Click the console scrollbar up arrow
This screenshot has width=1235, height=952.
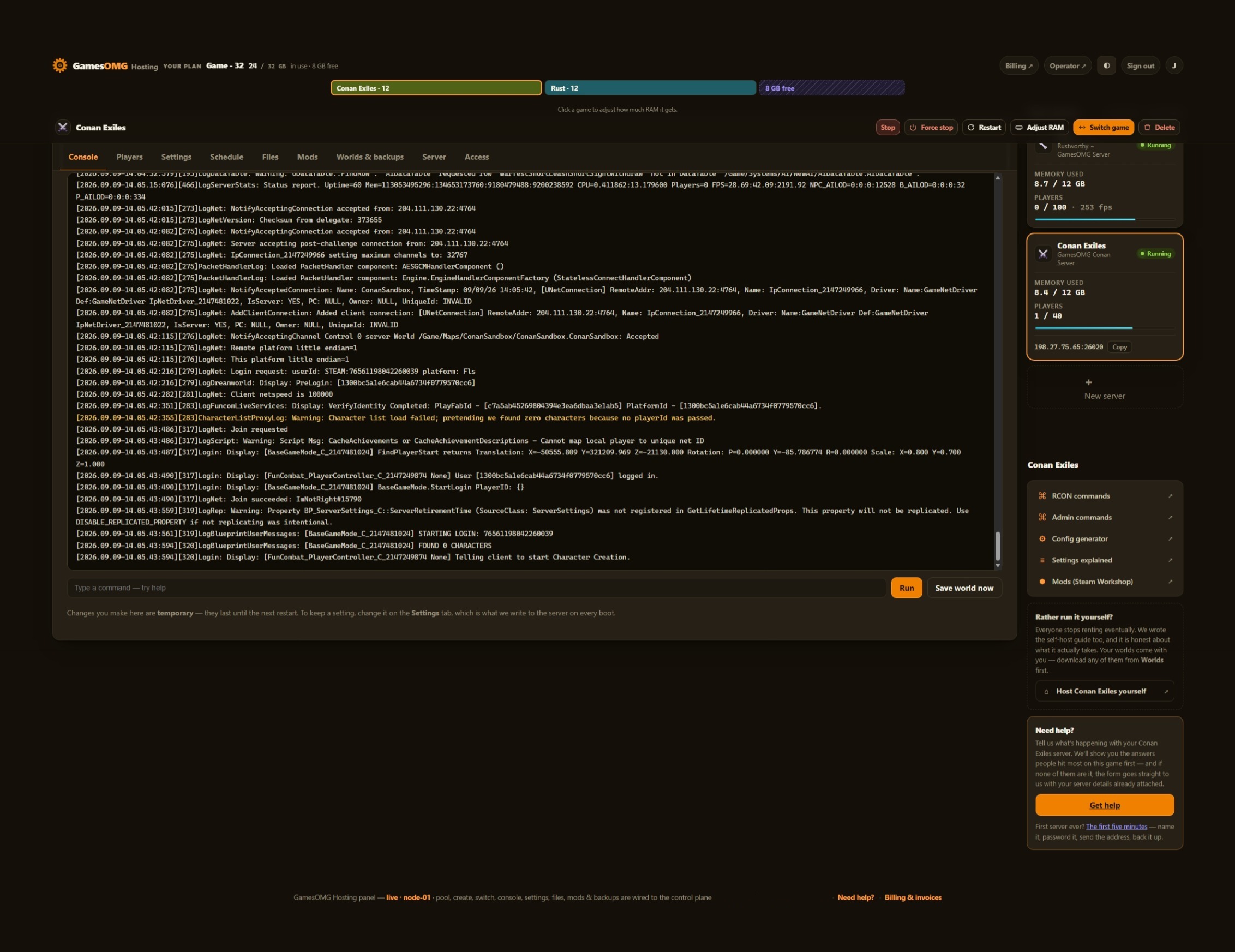(x=998, y=178)
